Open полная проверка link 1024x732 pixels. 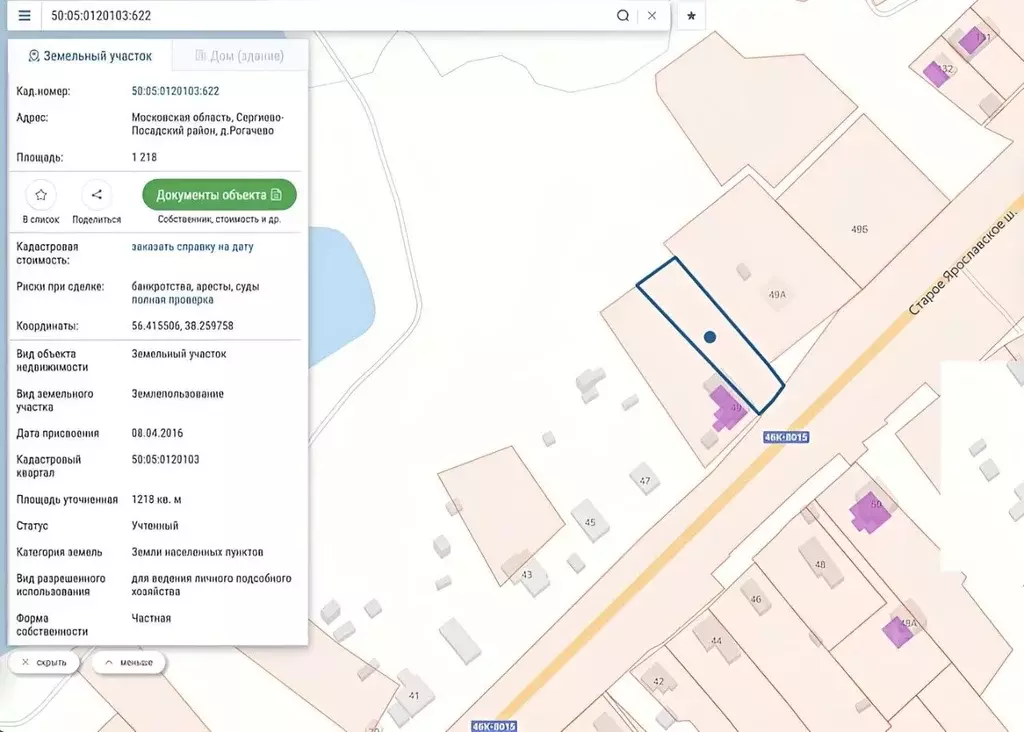click(x=172, y=299)
